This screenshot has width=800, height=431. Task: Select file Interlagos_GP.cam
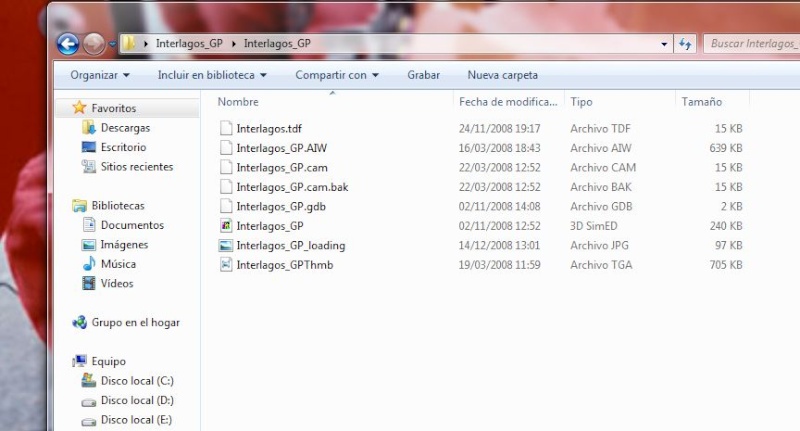tap(282, 167)
